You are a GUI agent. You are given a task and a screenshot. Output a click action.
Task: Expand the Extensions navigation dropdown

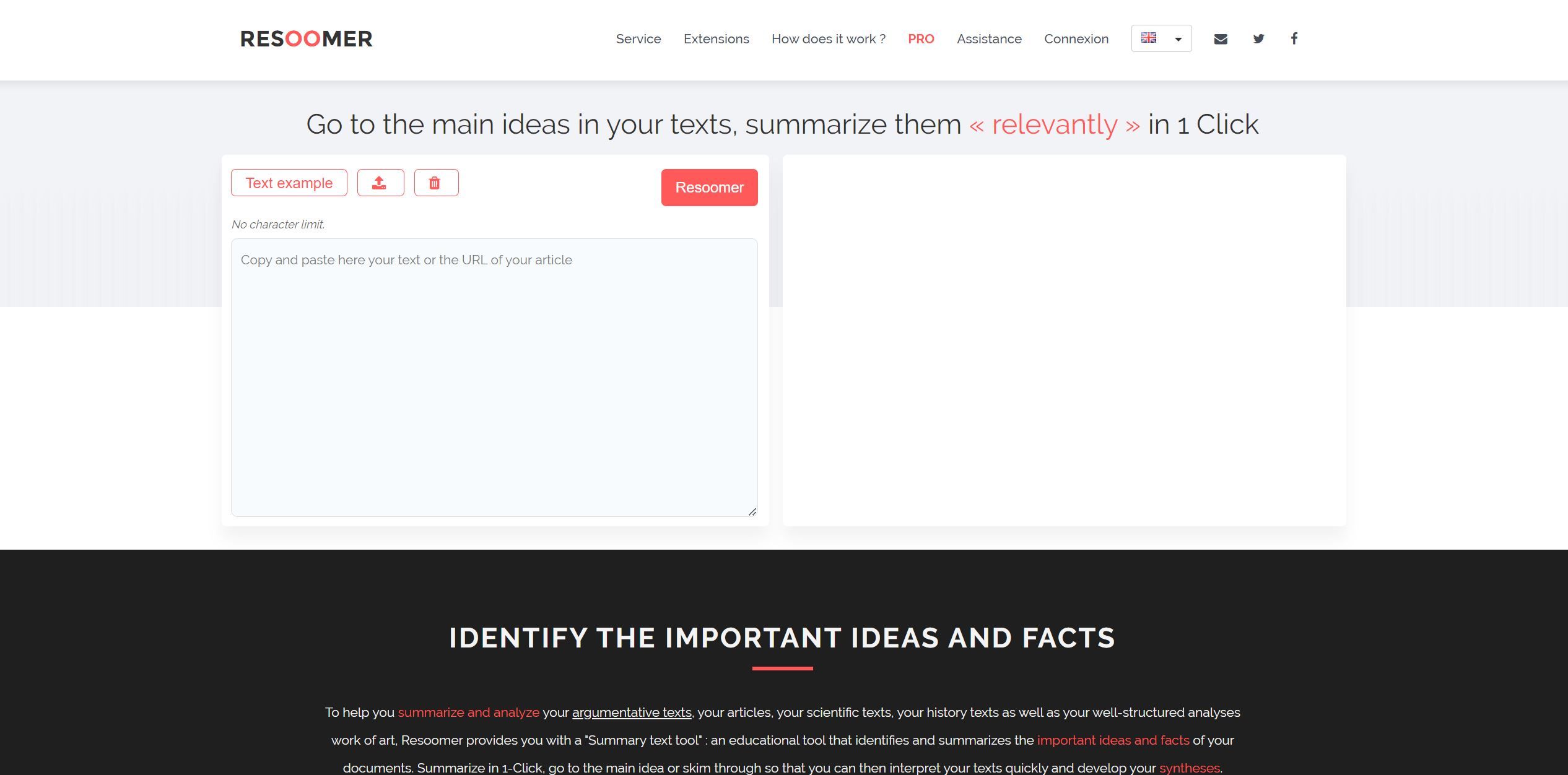click(x=716, y=39)
